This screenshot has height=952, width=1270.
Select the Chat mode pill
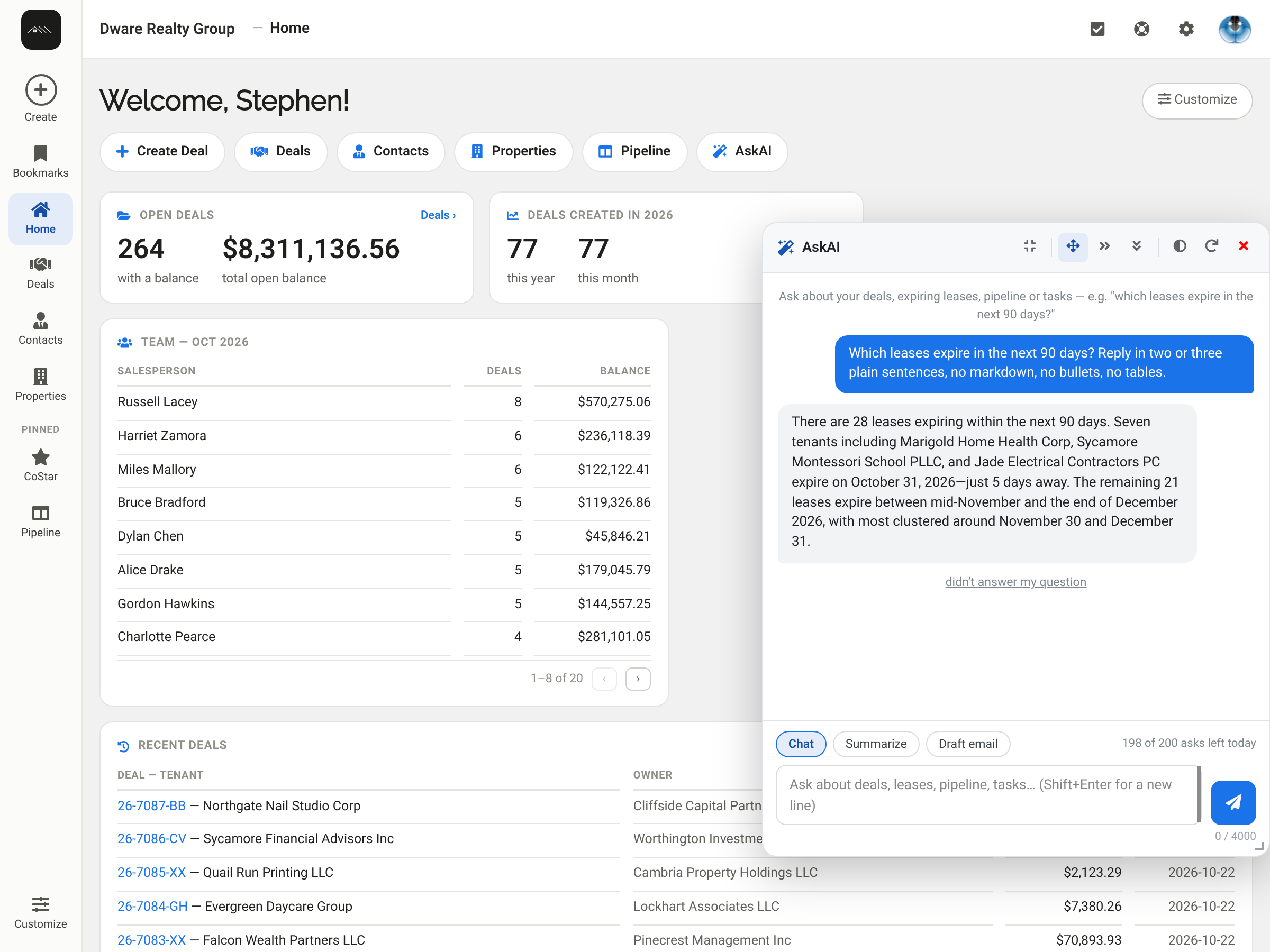tap(800, 744)
